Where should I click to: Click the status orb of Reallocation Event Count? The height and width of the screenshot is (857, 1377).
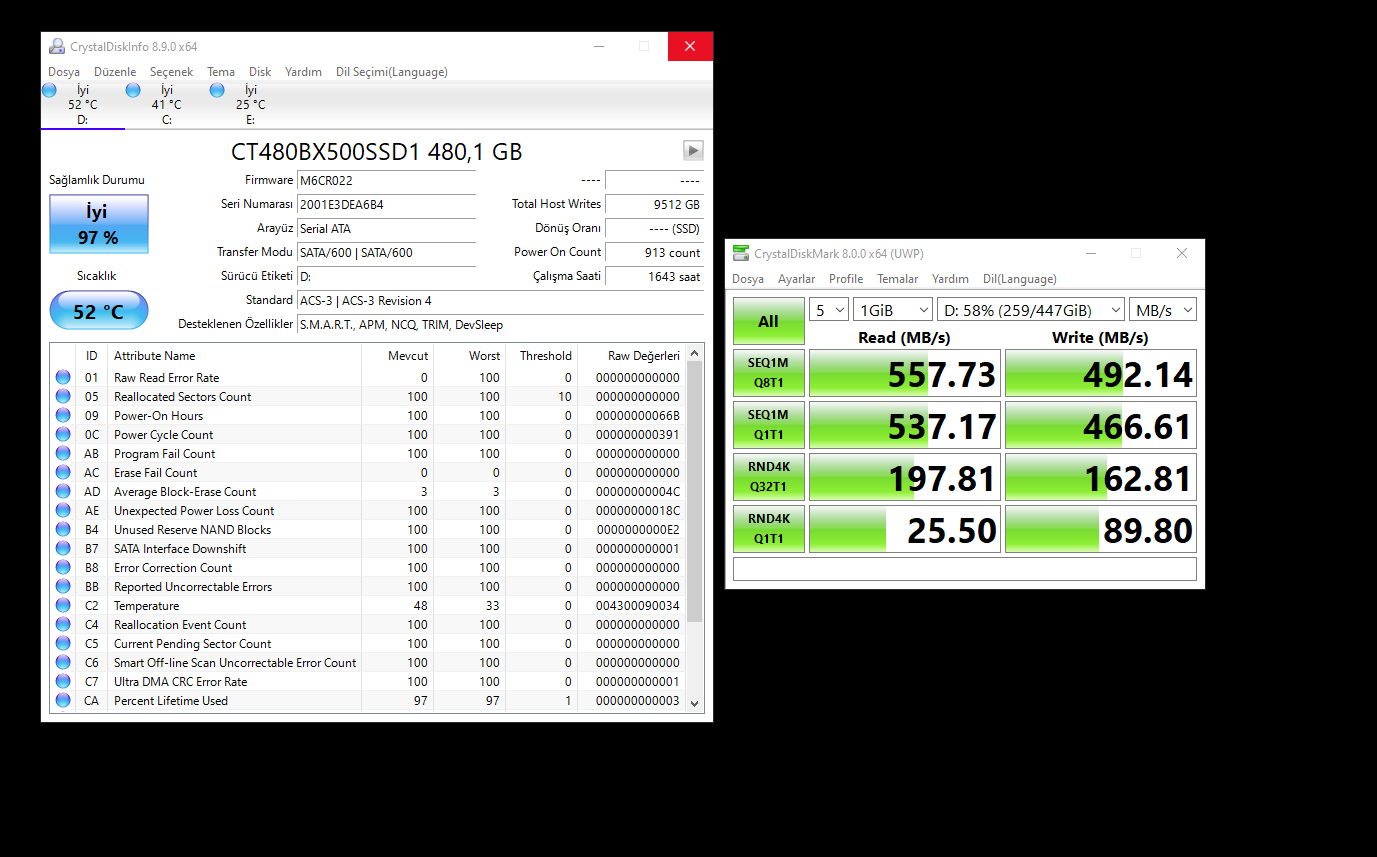point(63,624)
